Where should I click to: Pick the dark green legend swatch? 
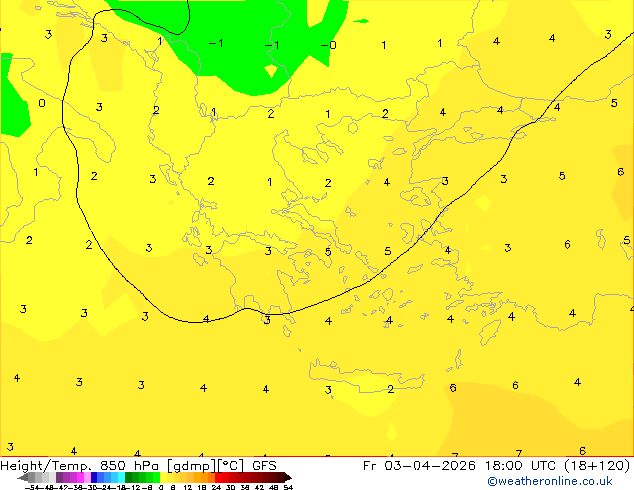pos(128,477)
